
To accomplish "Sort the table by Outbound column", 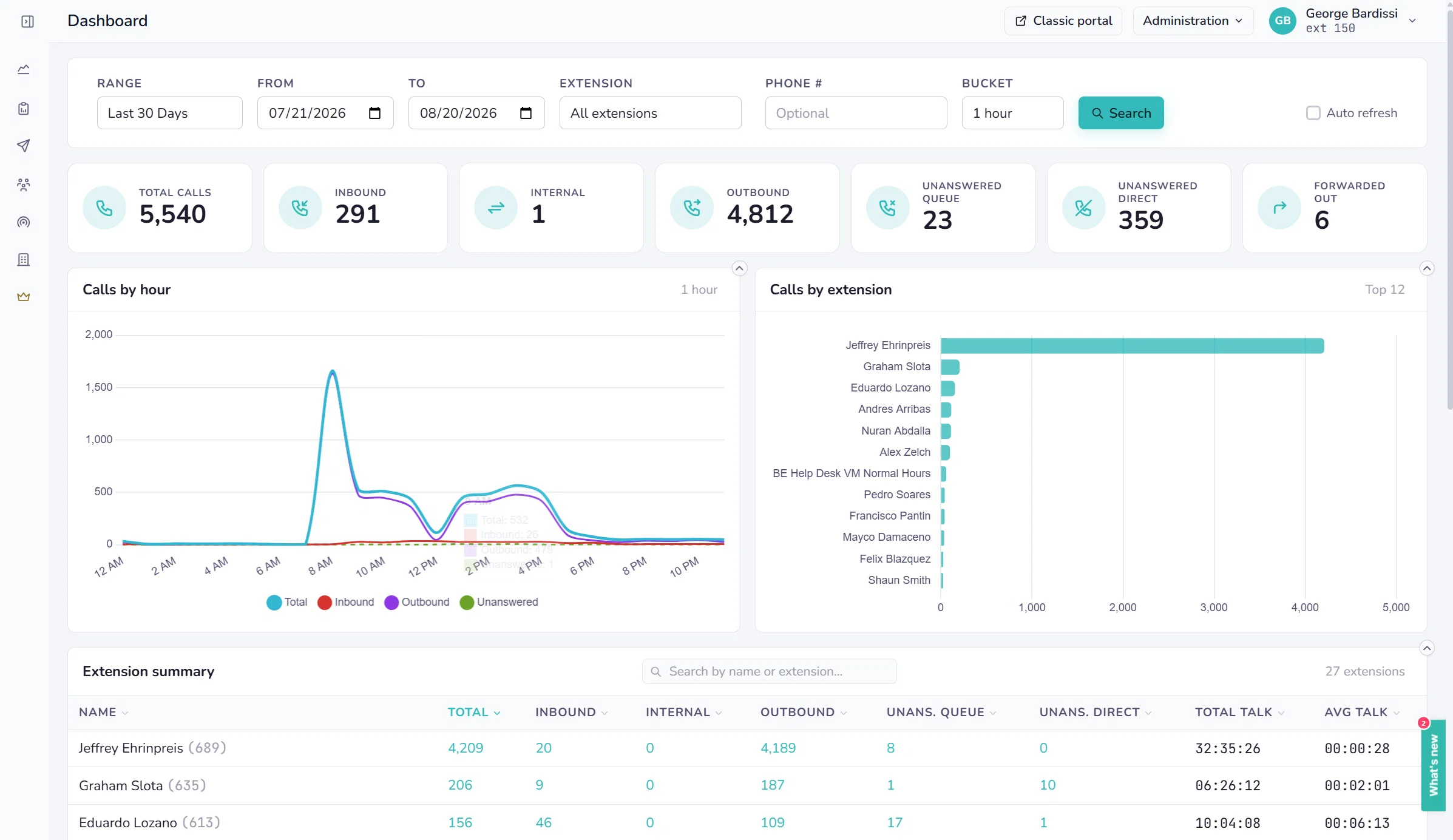I will click(x=804, y=713).
